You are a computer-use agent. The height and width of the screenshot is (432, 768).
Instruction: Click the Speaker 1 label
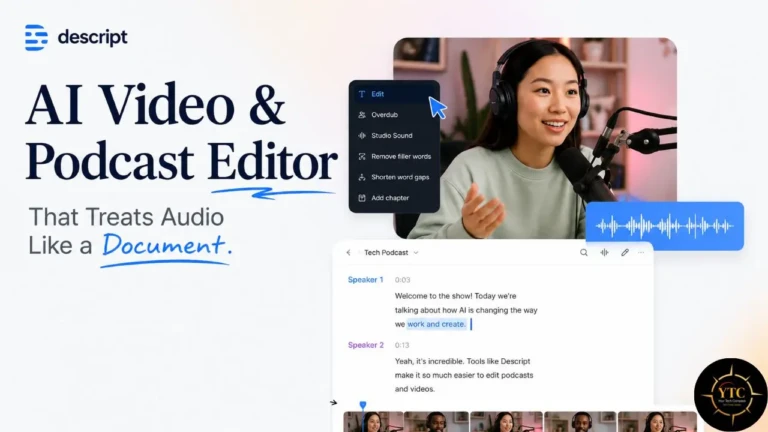click(365, 280)
